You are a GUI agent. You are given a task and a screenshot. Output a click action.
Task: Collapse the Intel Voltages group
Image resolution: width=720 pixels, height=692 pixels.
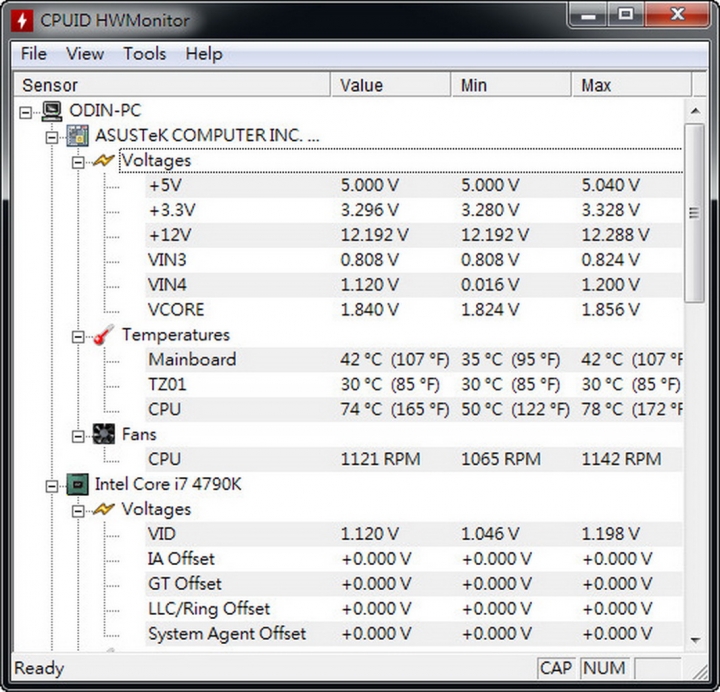[x=78, y=511]
